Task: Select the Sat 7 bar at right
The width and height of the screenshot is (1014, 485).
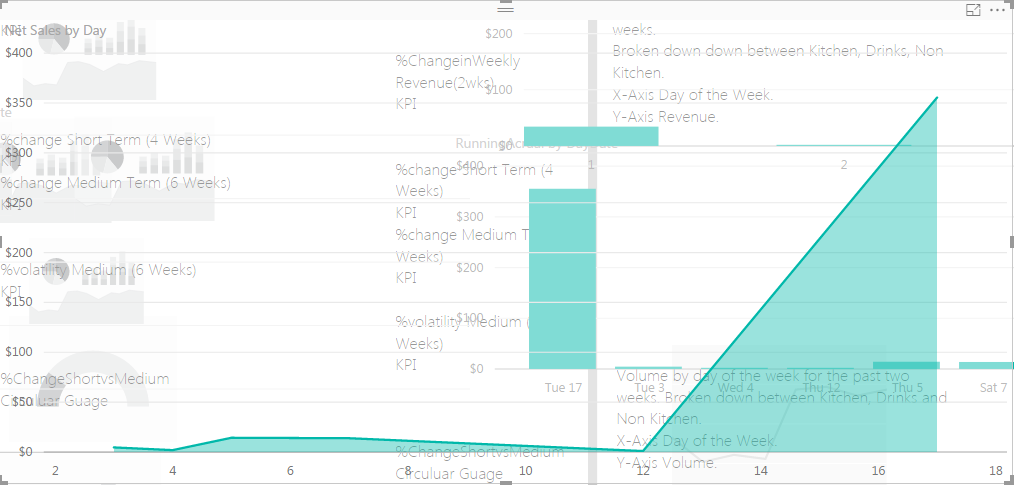Action: pos(986,365)
